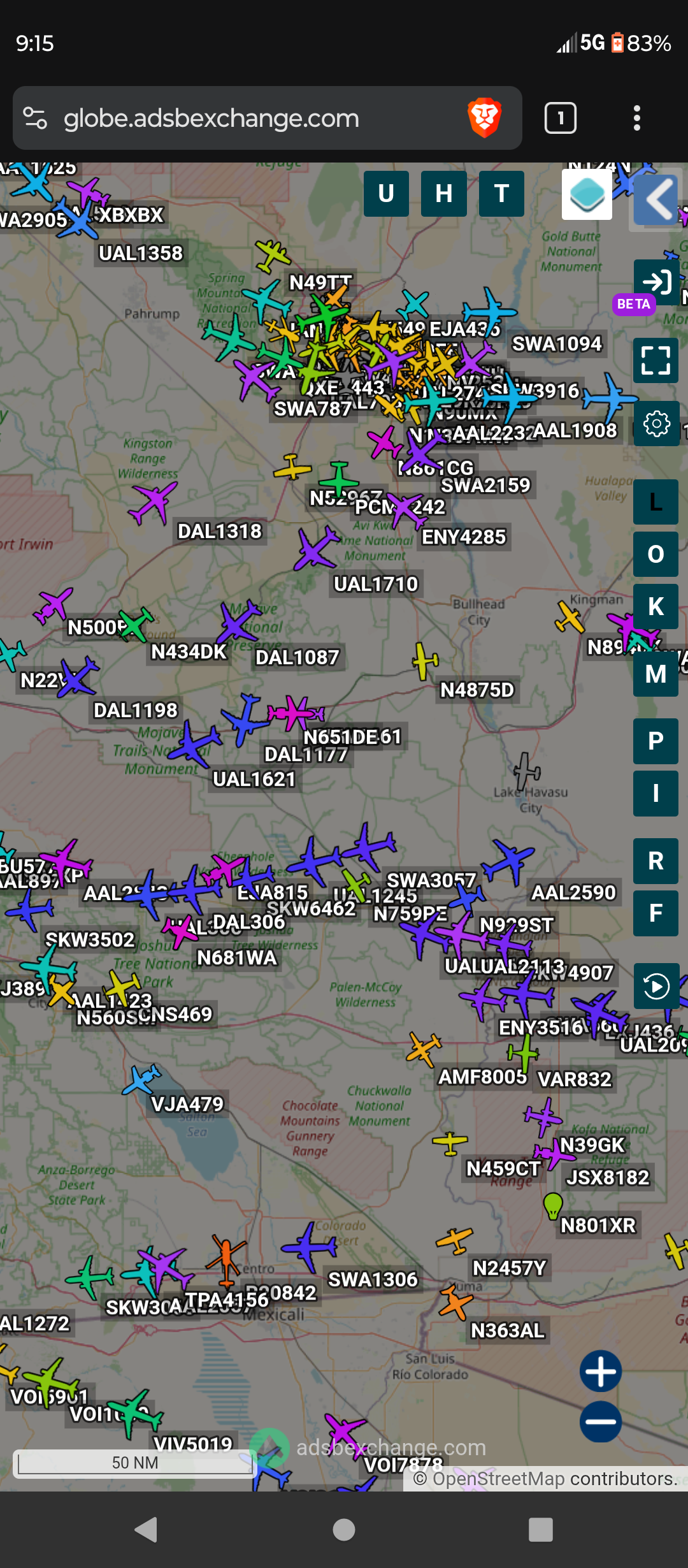
Task: Select the JSX8182 aircraft label
Action: tap(608, 1177)
